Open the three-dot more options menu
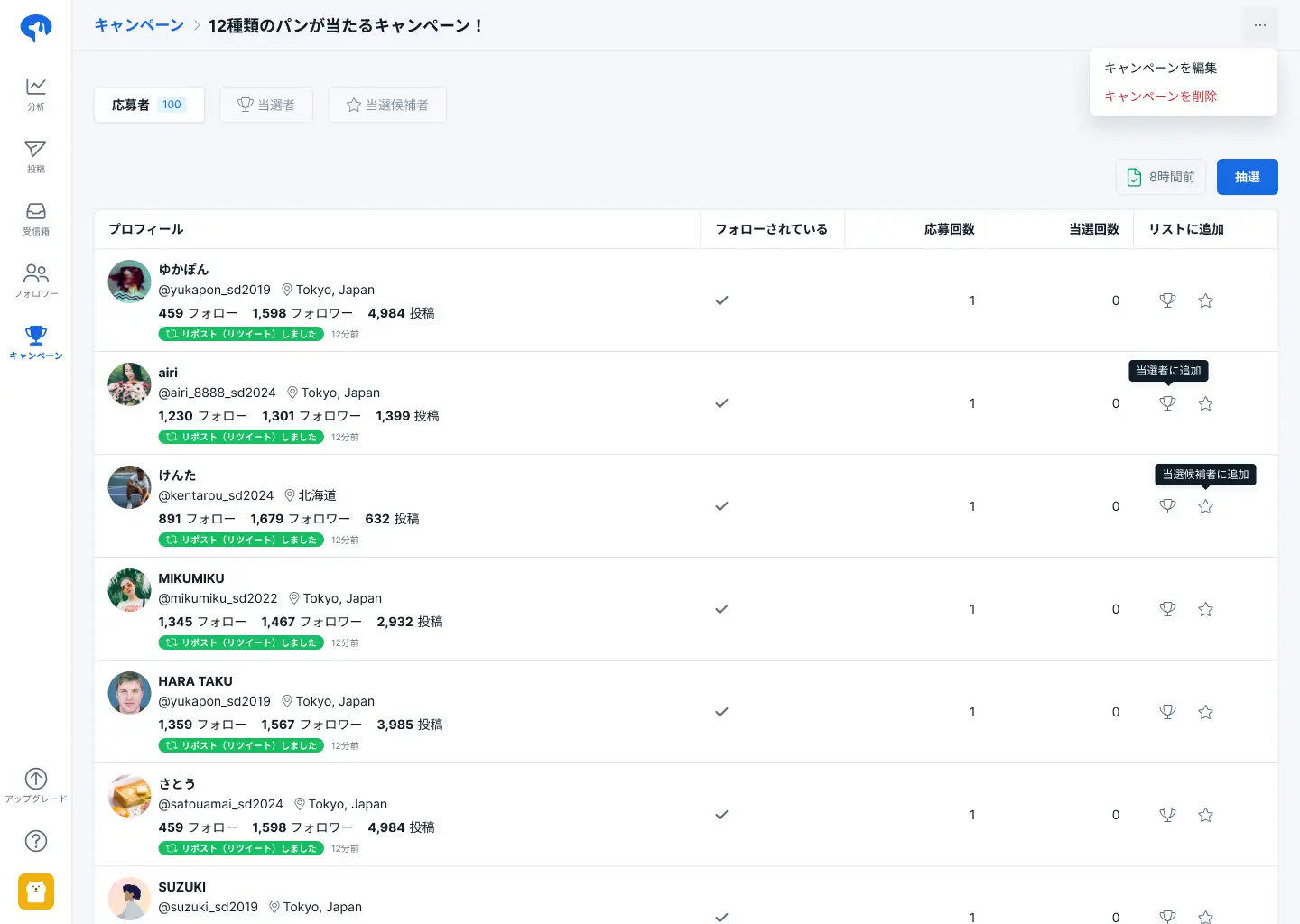The image size is (1300, 924). [1259, 25]
